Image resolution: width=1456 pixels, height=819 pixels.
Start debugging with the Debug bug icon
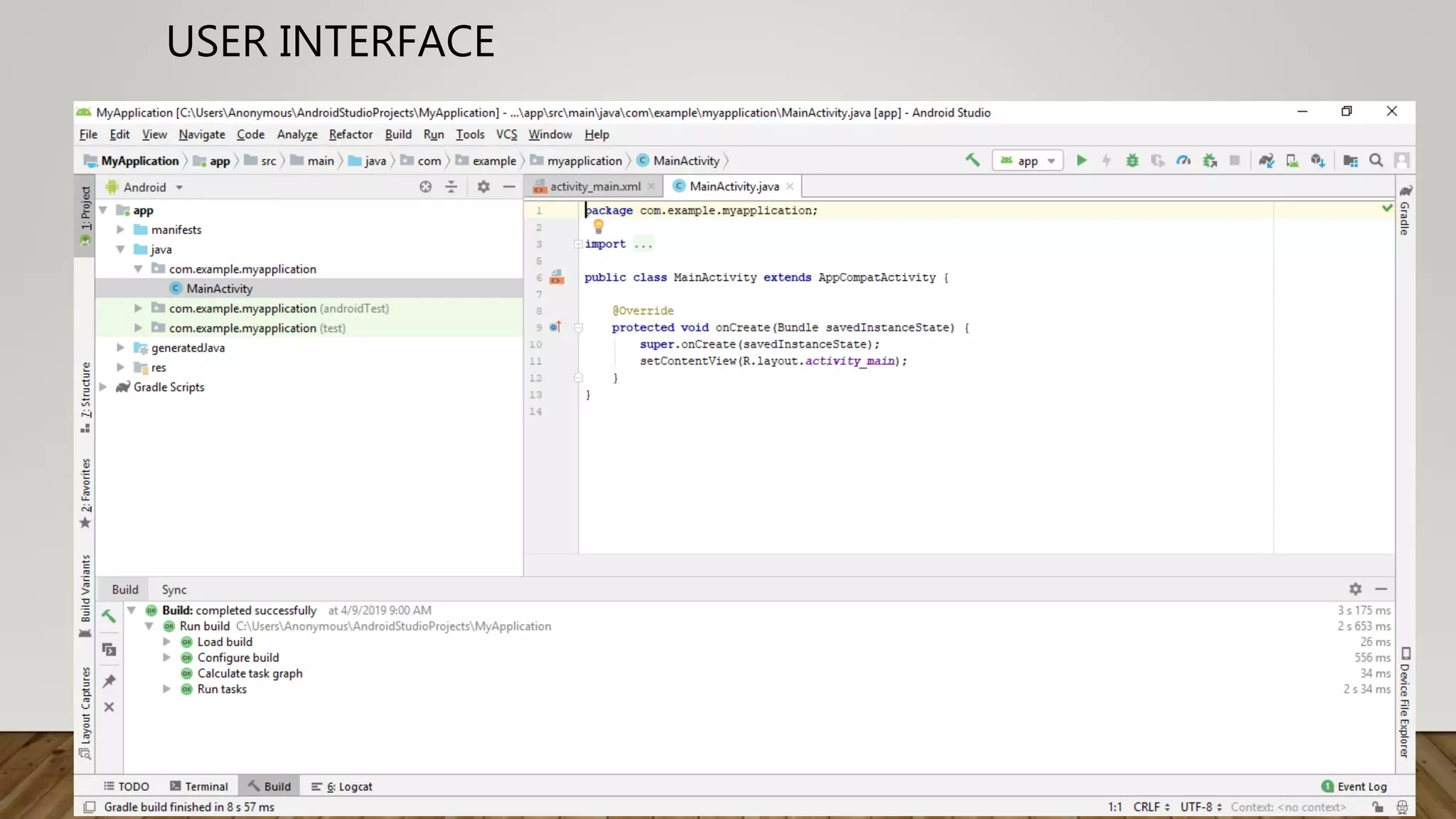pos(1132,161)
